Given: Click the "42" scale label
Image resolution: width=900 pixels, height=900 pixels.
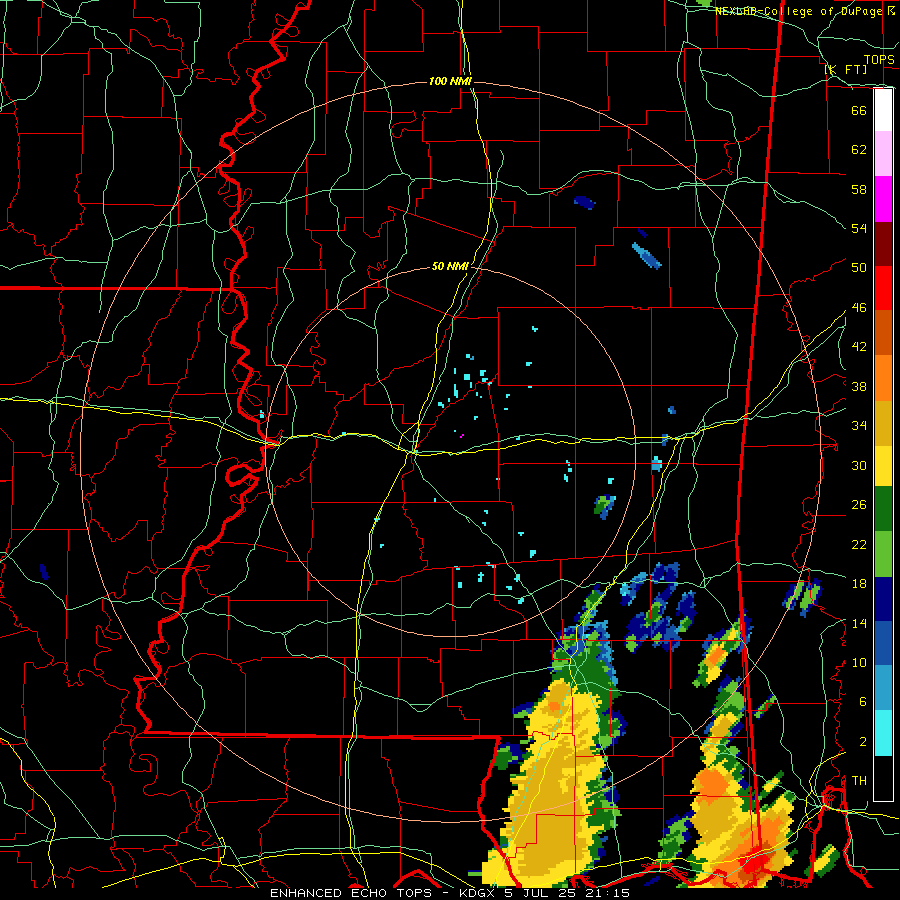Looking at the screenshot, I should click(x=859, y=347).
